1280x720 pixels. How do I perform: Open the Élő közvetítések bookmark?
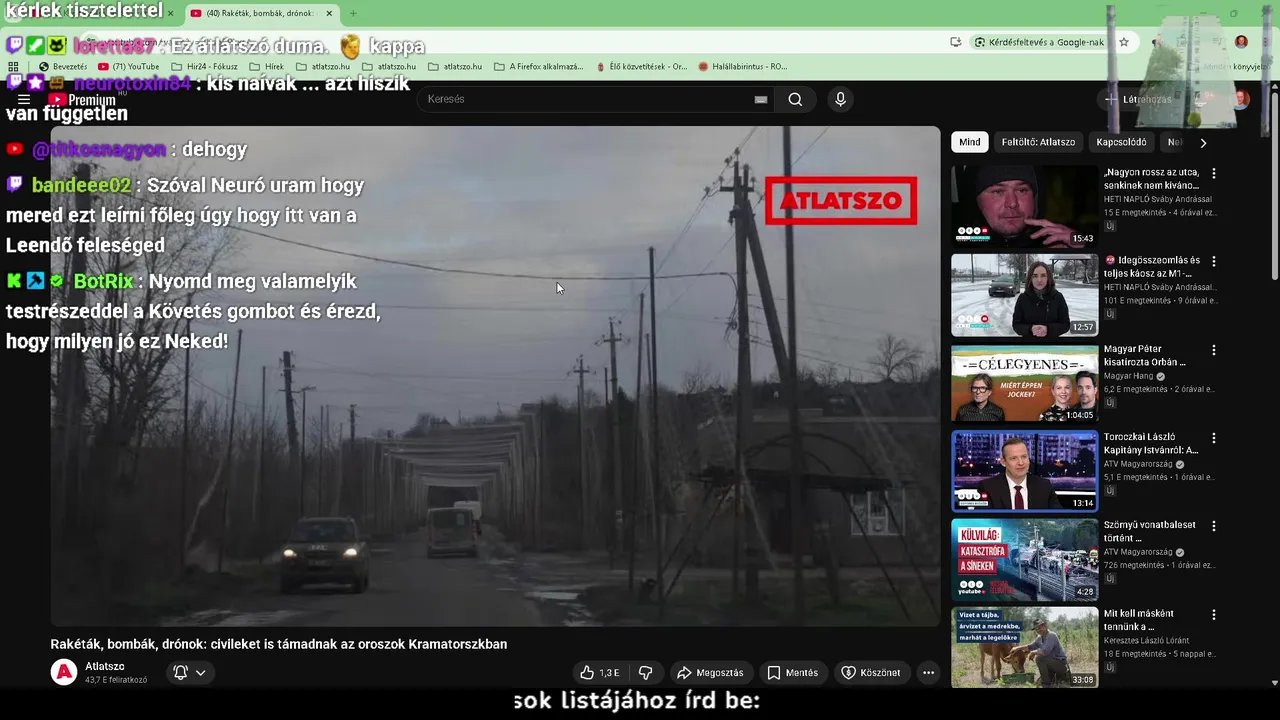(641, 67)
